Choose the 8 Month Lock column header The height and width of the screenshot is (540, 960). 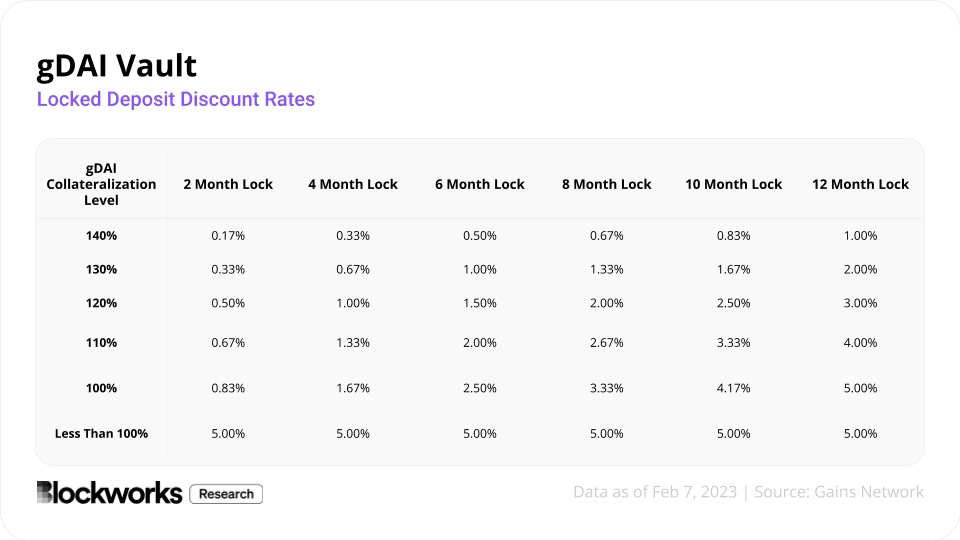[x=607, y=184]
